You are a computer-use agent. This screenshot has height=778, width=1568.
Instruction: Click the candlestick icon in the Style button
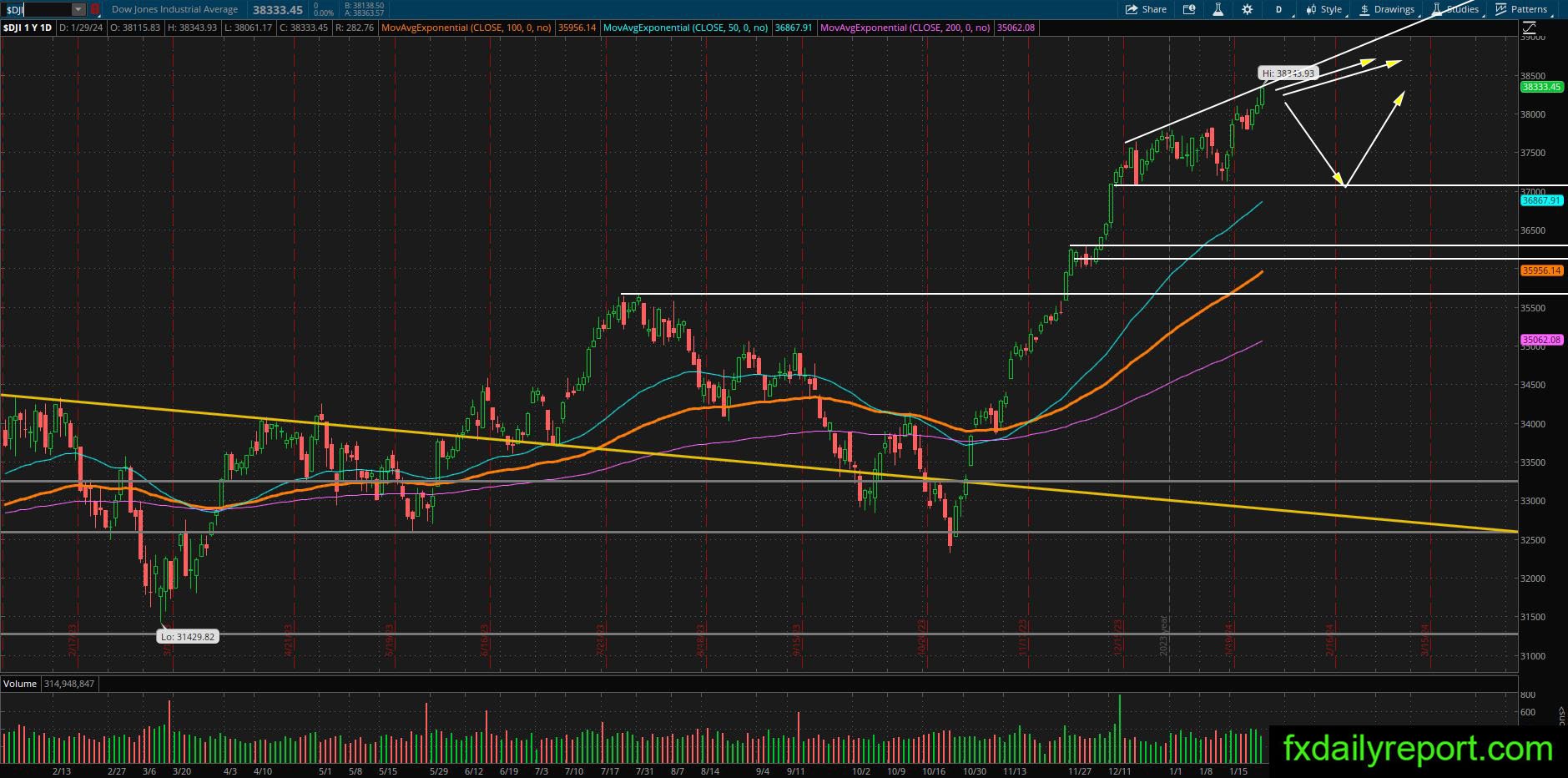point(1311,9)
